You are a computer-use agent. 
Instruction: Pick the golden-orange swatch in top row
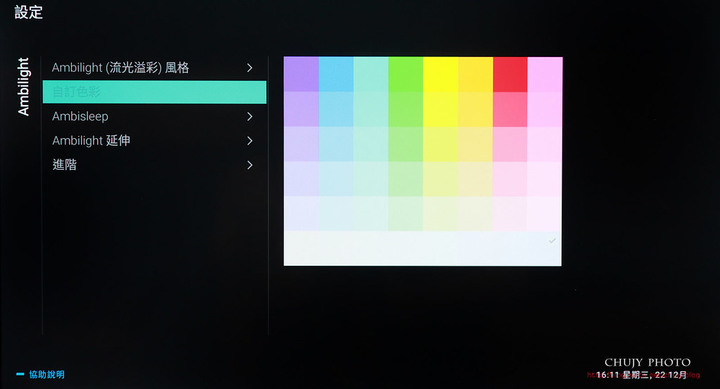476,74
